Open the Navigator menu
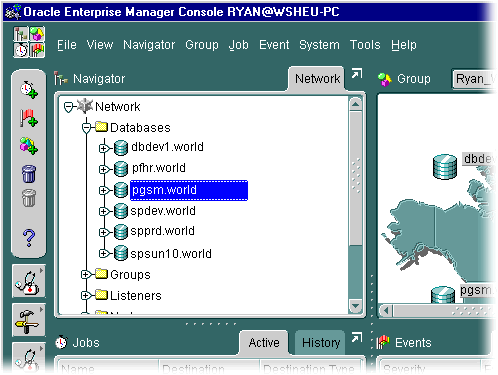This screenshot has width=498, height=375. pyautogui.click(x=149, y=45)
